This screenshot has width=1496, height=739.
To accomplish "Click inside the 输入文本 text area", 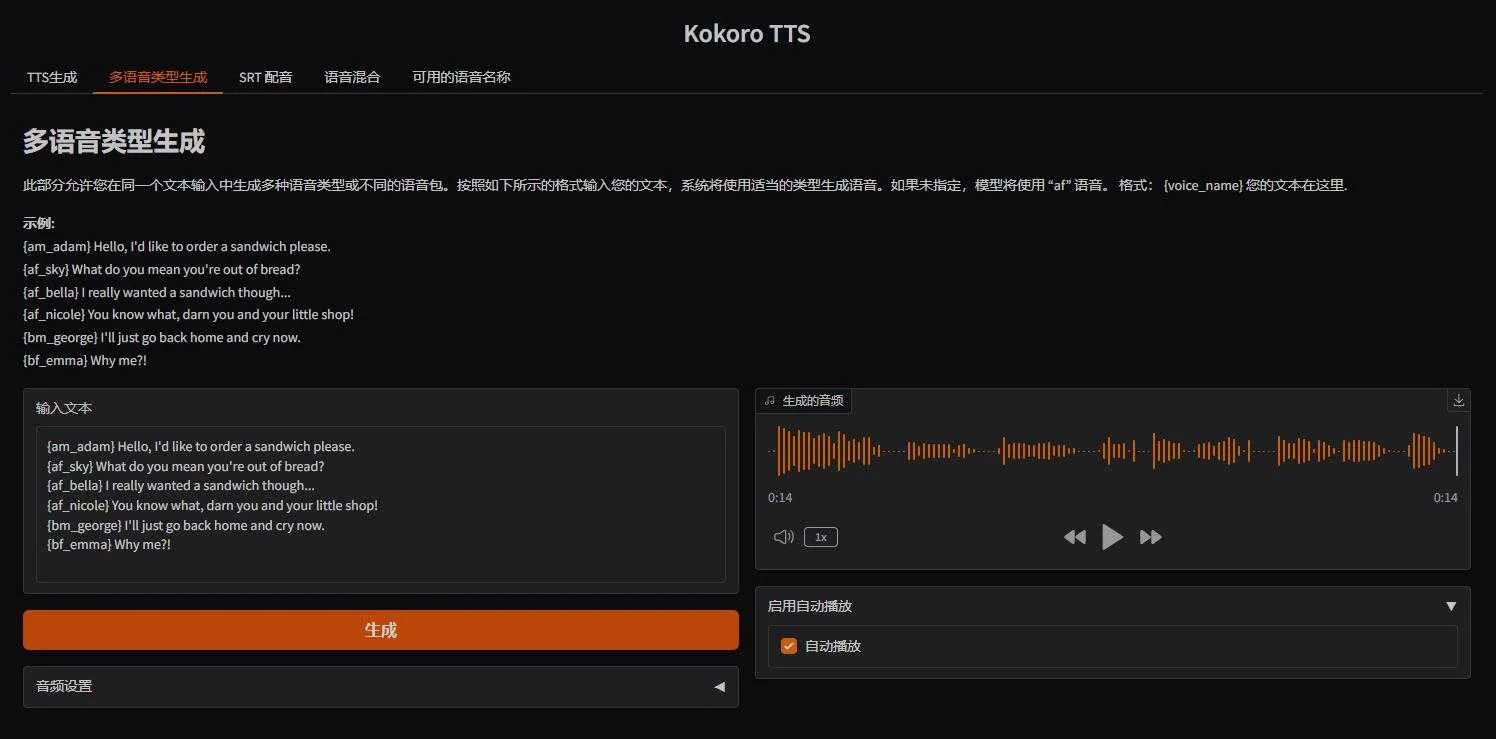I will click(x=381, y=505).
